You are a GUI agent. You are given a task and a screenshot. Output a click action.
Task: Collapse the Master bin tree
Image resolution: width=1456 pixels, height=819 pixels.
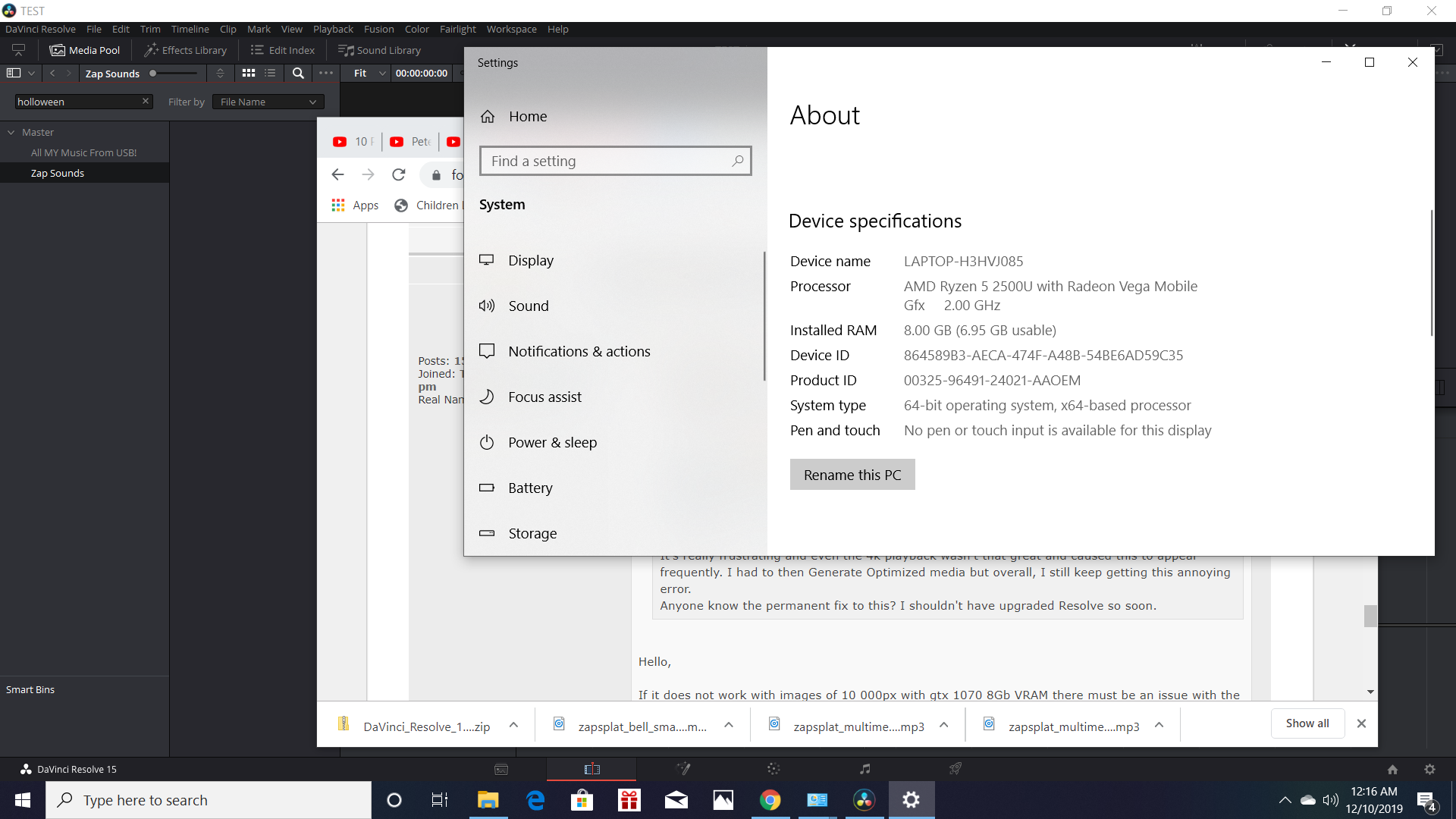pos(11,132)
